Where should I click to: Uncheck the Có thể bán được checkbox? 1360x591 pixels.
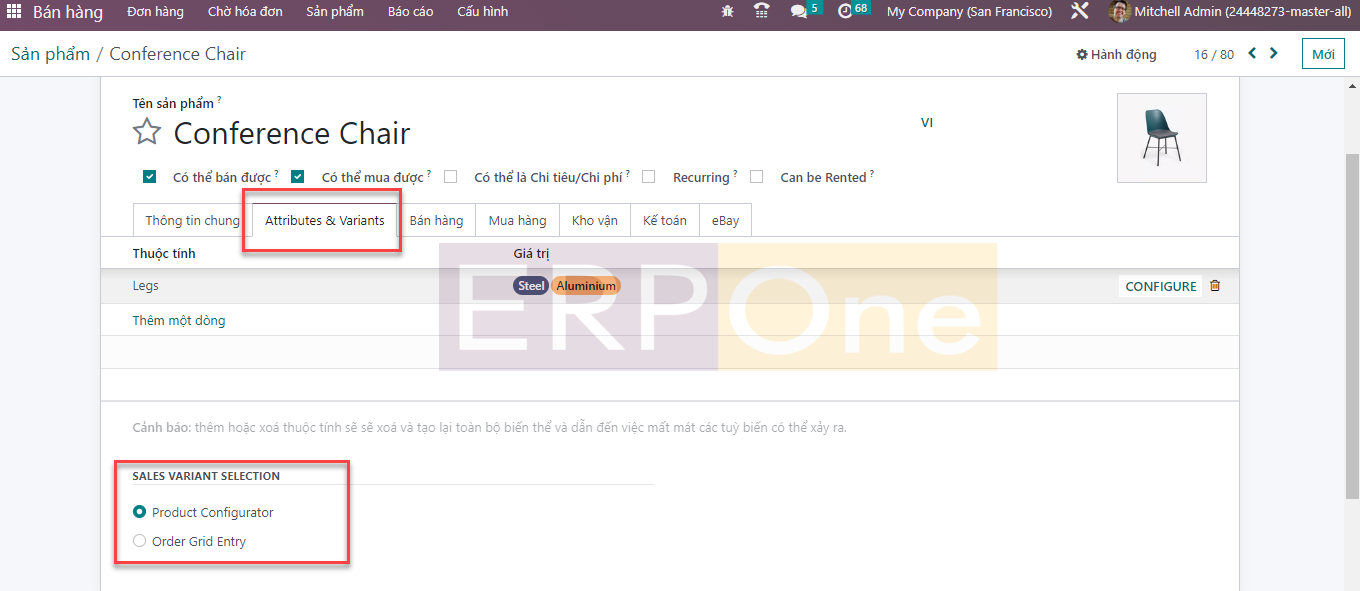coord(150,177)
